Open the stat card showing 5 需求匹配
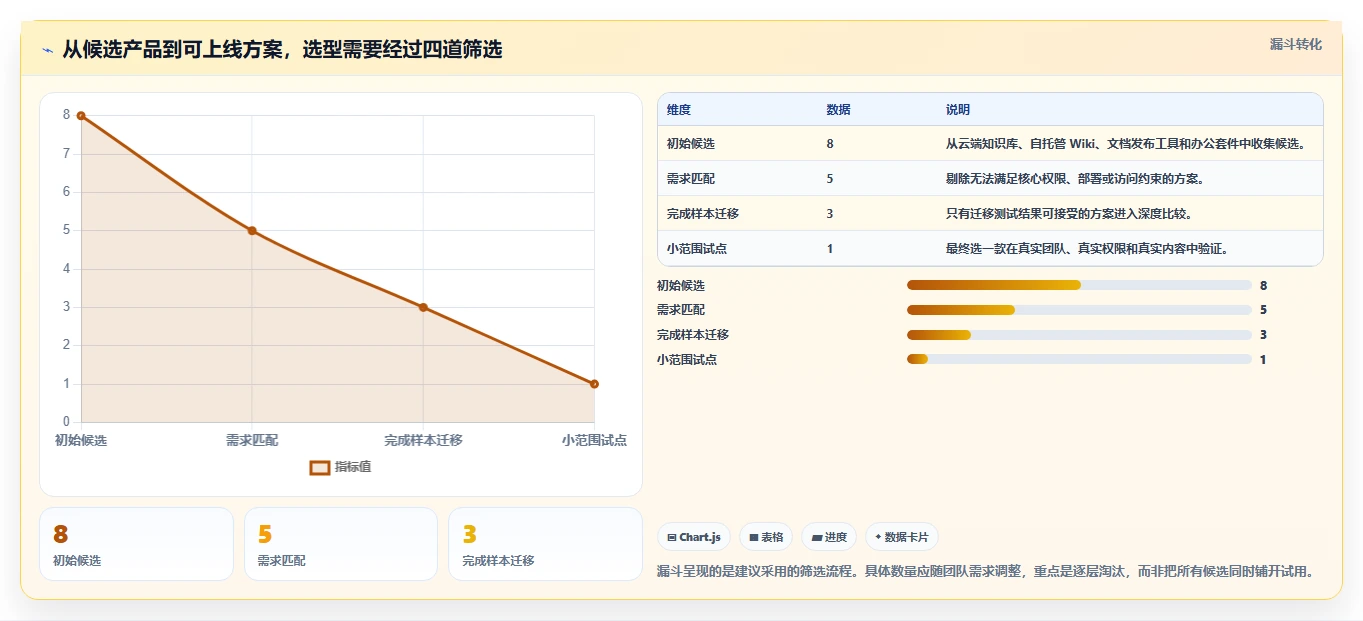Image resolution: width=1363 pixels, height=621 pixels. (x=341, y=544)
